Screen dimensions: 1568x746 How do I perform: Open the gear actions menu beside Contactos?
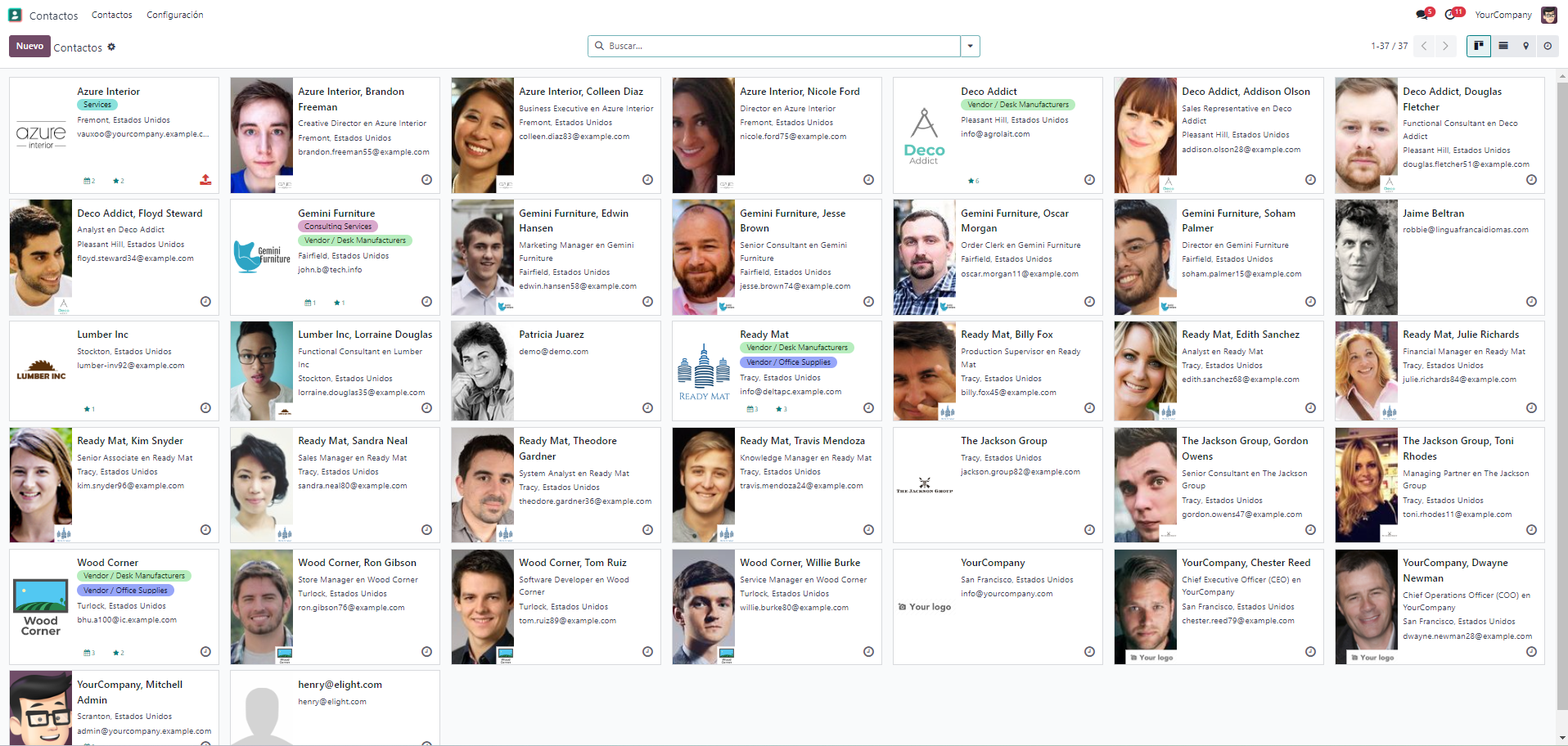point(111,47)
